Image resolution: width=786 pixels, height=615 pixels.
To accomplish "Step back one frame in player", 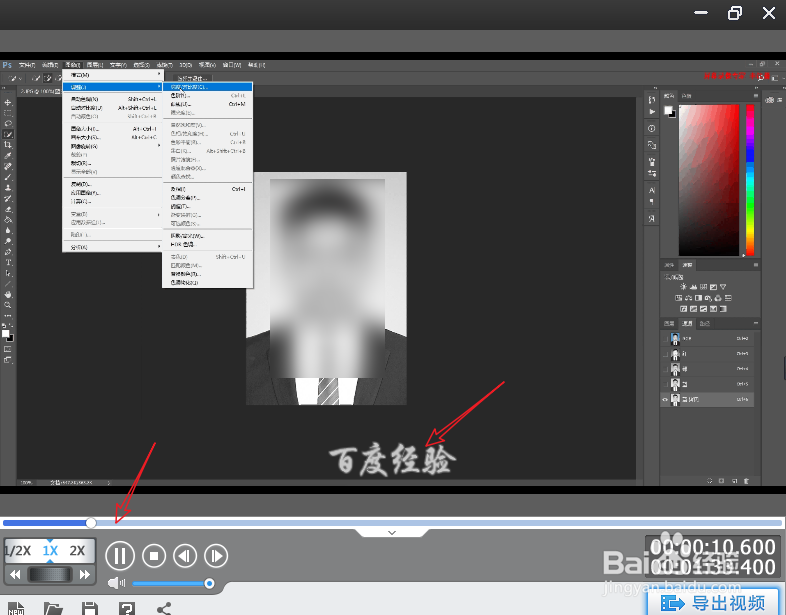I will click(185, 556).
